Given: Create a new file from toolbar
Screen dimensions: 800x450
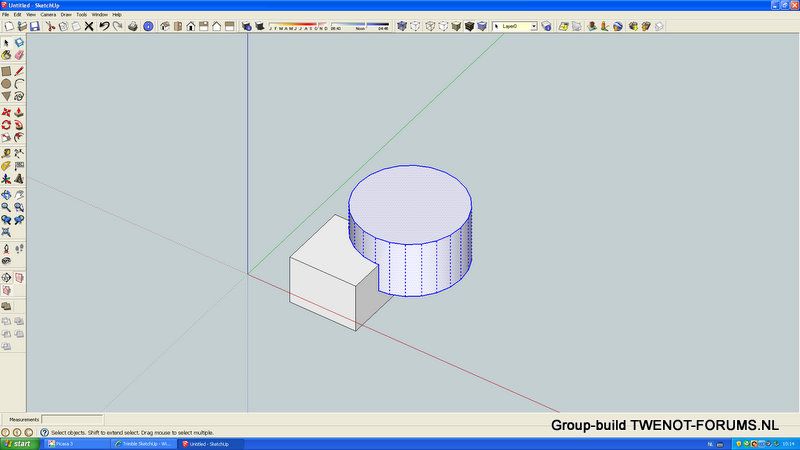Looking at the screenshot, I should [x=9, y=26].
